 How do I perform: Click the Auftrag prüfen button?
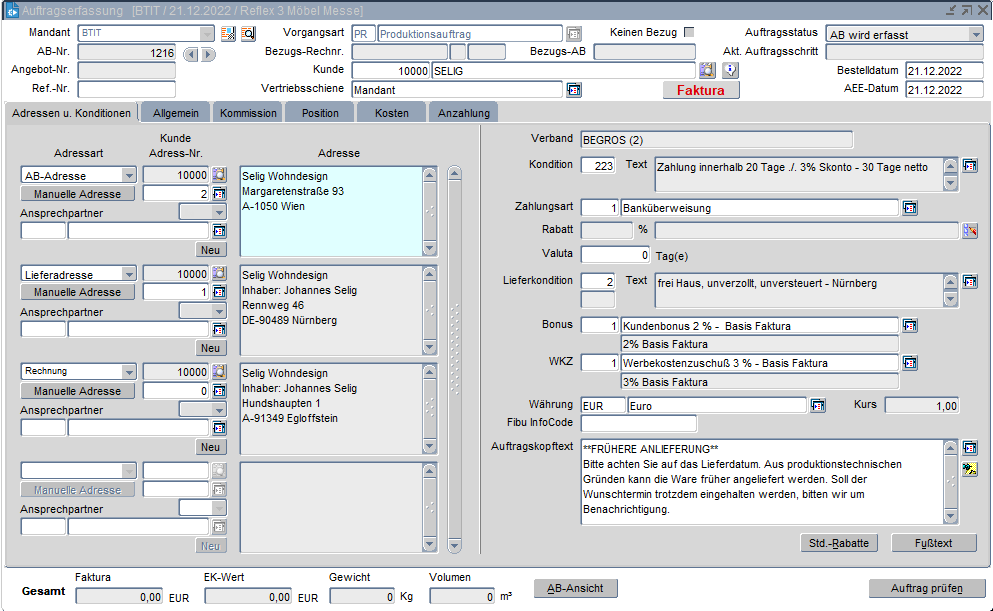(926, 588)
